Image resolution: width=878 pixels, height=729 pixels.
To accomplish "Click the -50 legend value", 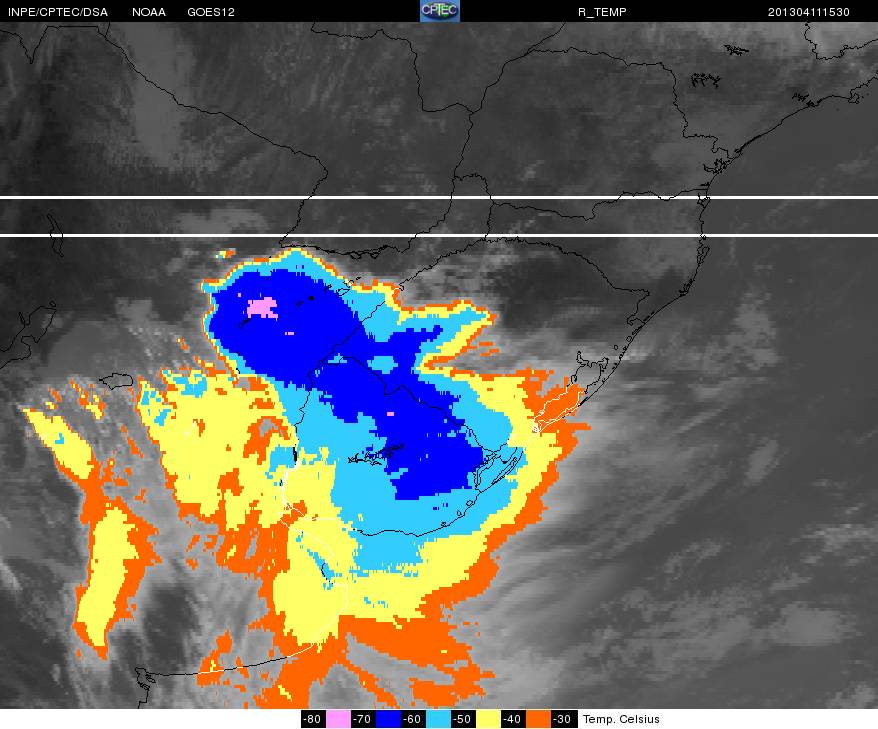I will (463, 719).
